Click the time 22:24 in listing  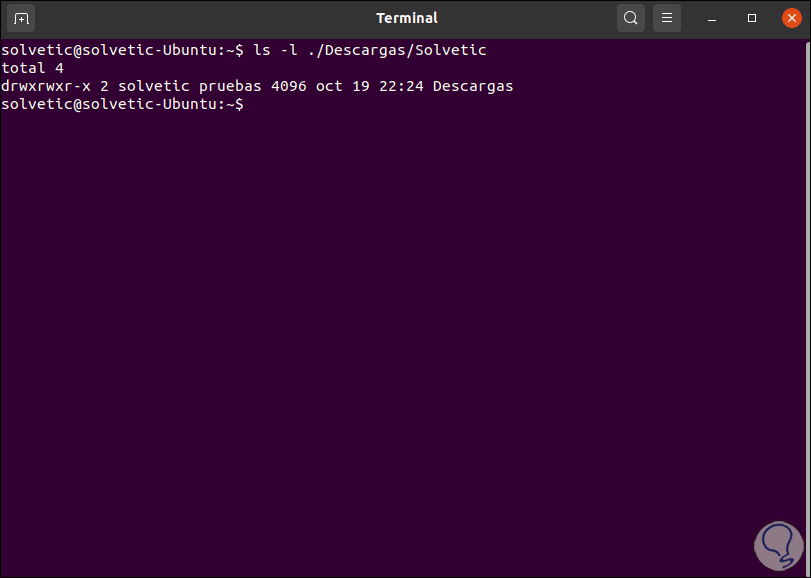pyautogui.click(x=402, y=86)
